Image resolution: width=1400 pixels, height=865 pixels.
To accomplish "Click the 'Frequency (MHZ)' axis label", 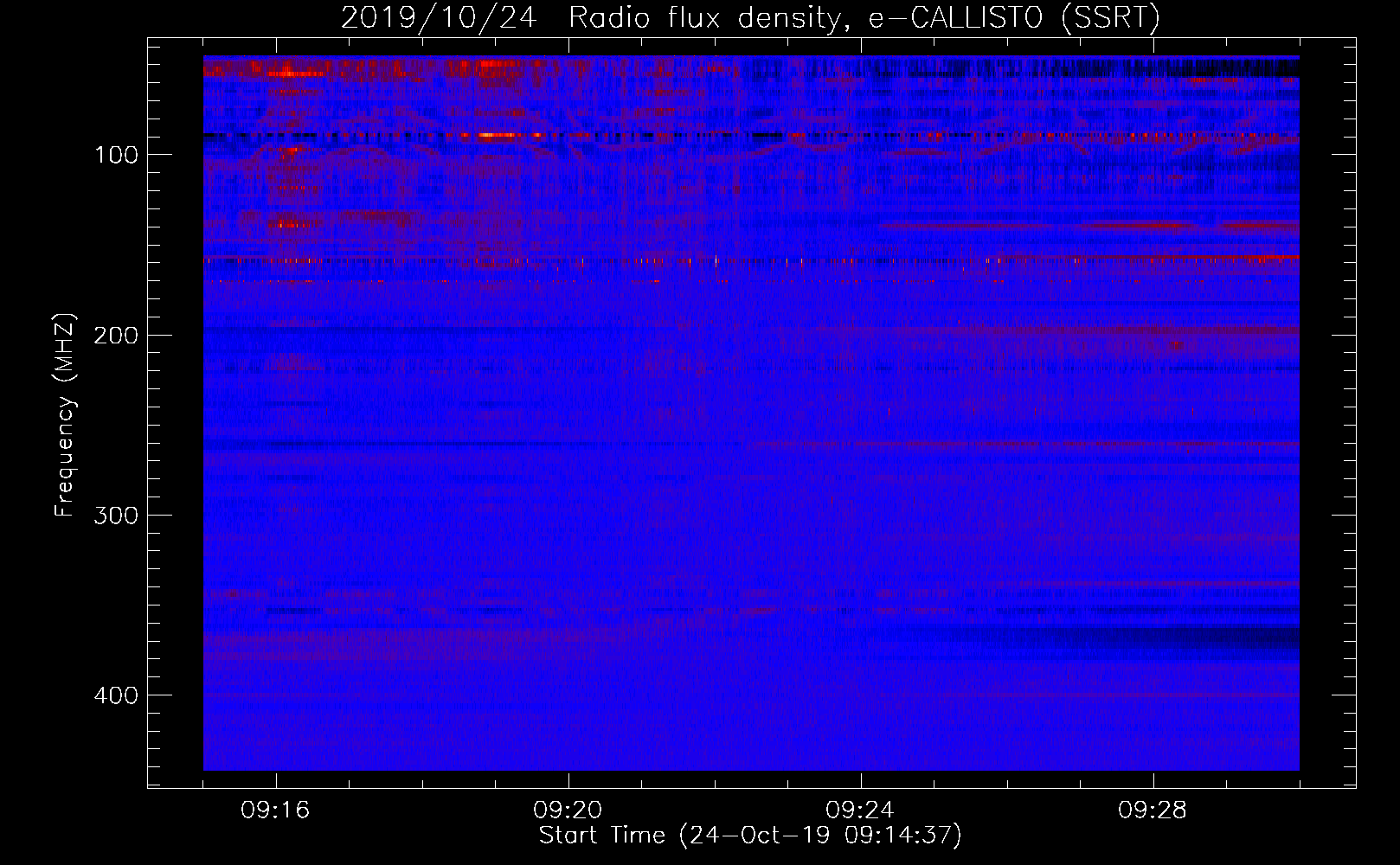I will 65,415.
